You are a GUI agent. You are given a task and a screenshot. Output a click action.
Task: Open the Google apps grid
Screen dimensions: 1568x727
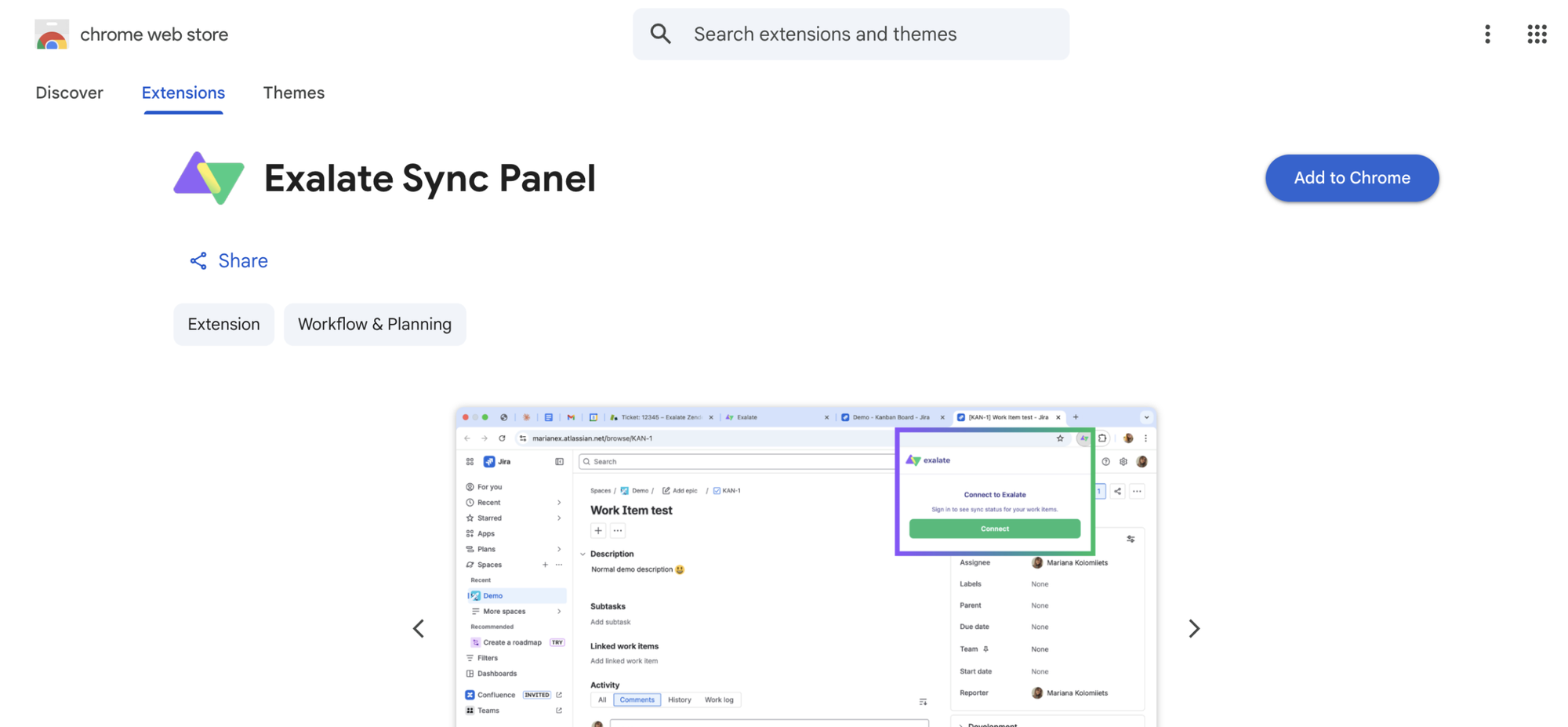pos(1537,34)
